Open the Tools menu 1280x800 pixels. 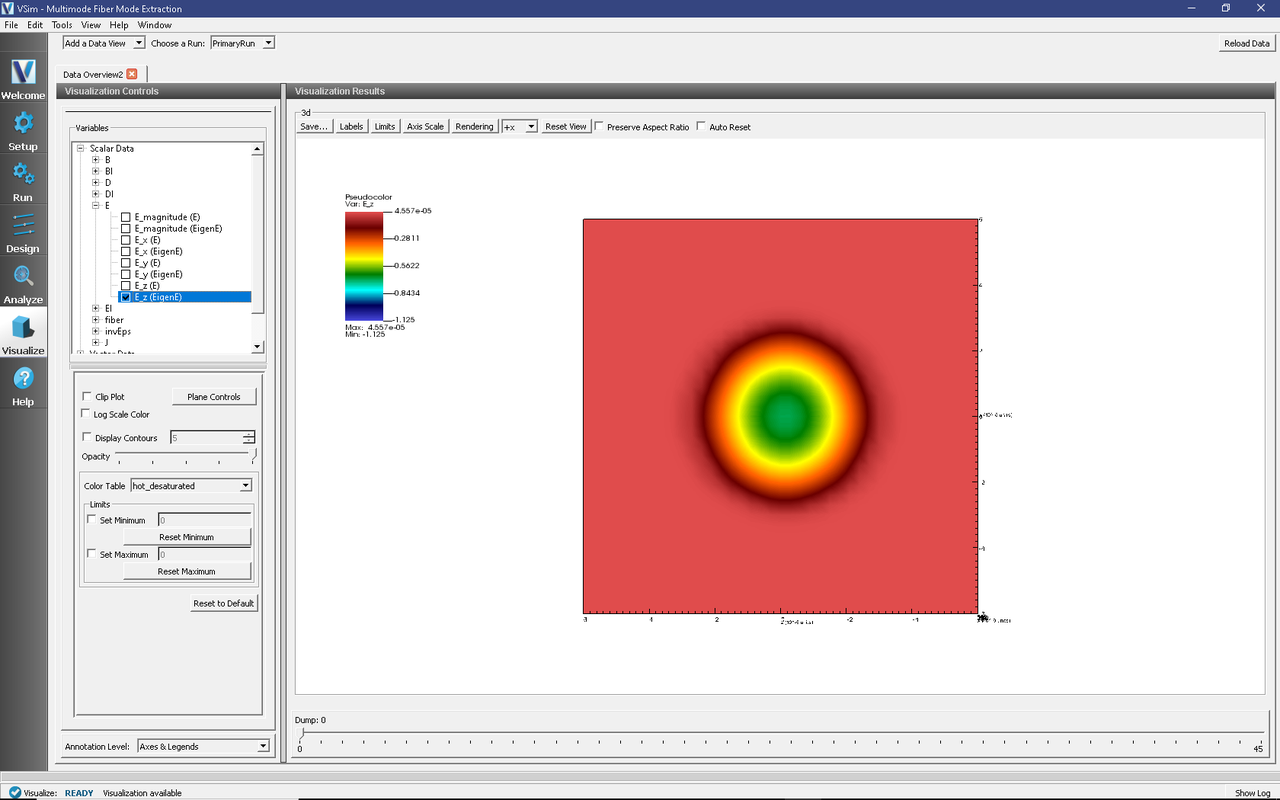coord(61,25)
